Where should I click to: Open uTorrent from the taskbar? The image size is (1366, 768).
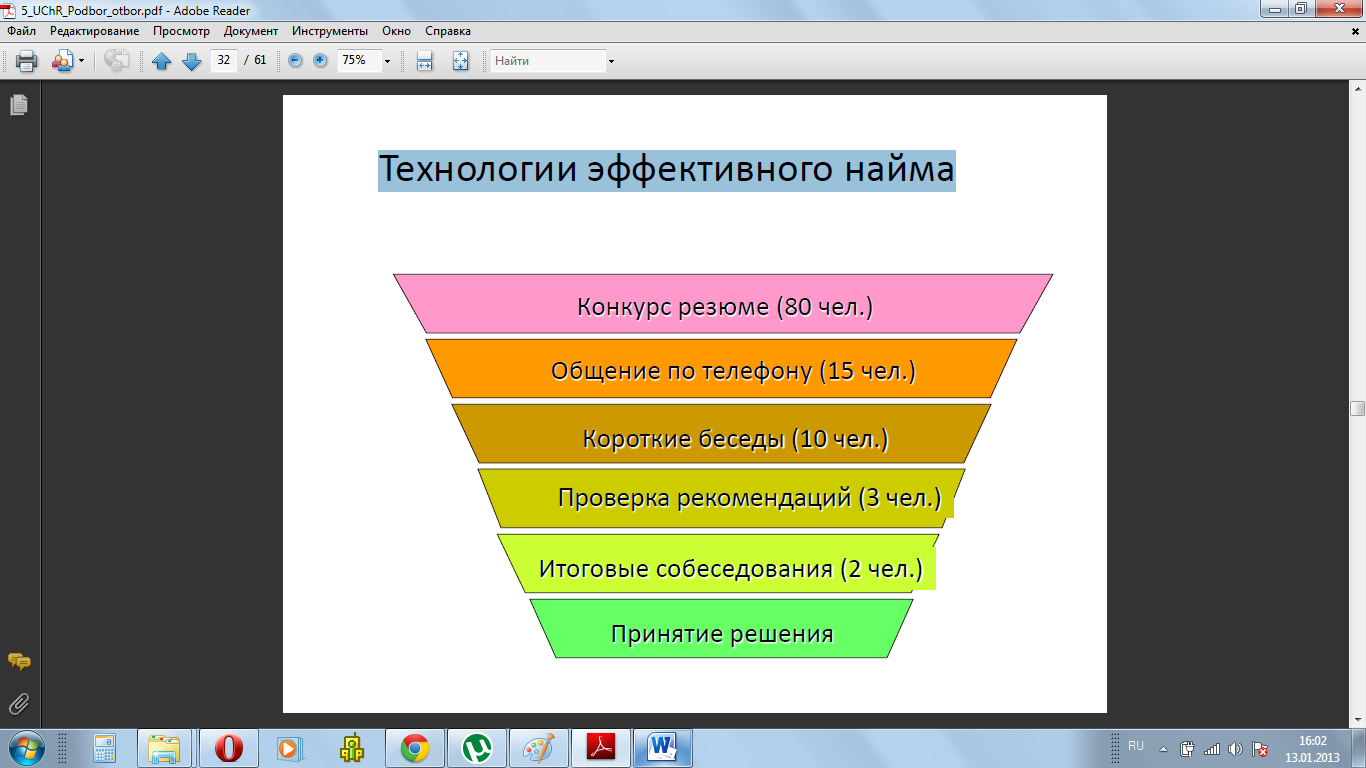(x=477, y=748)
